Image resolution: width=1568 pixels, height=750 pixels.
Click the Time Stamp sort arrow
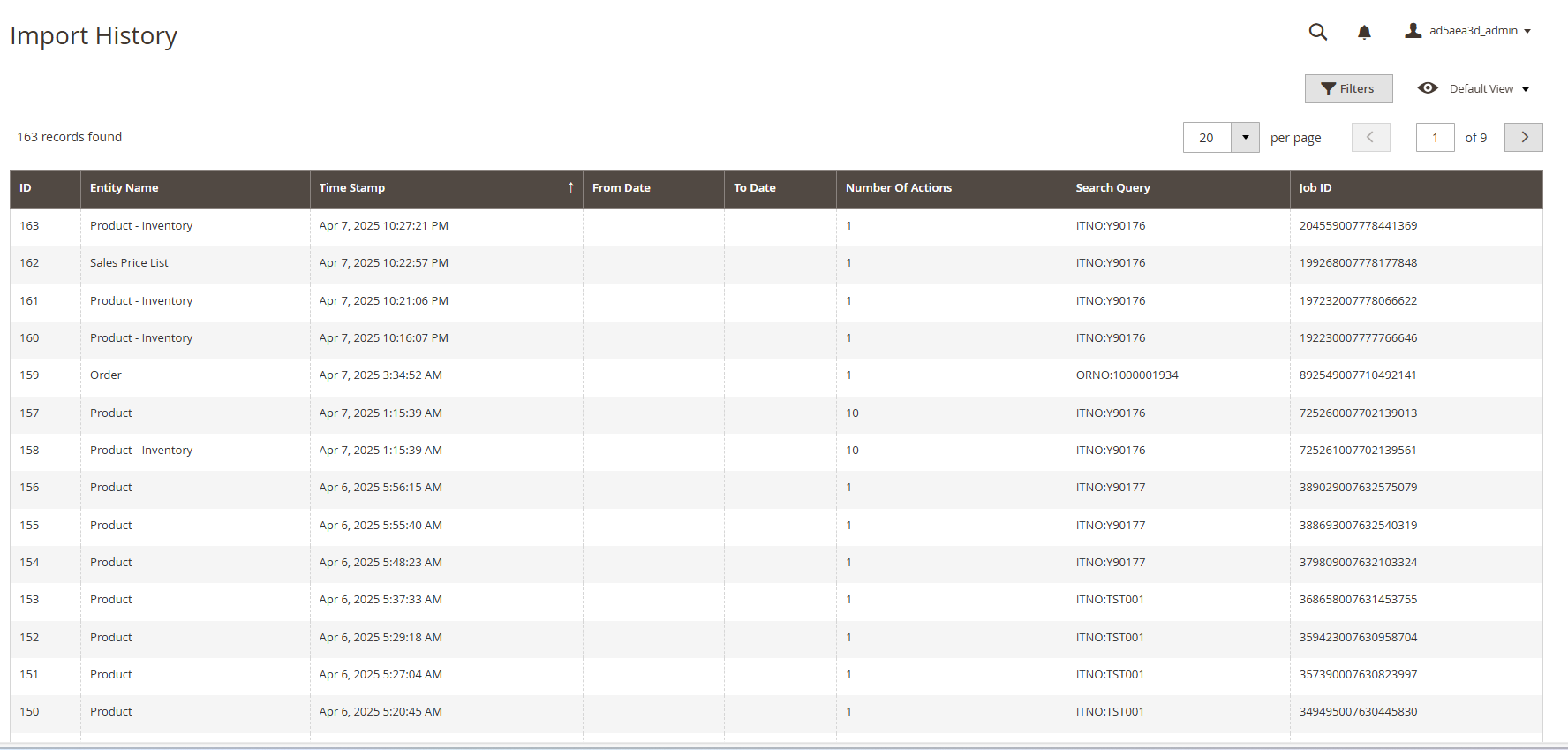click(570, 187)
